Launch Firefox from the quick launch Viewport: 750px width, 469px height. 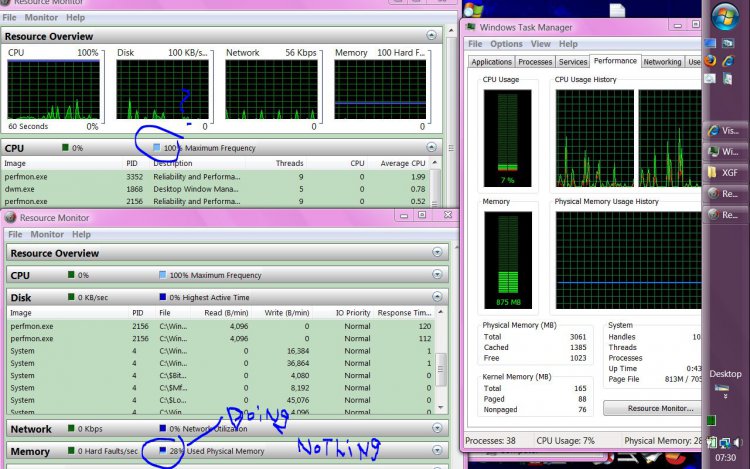[x=710, y=61]
